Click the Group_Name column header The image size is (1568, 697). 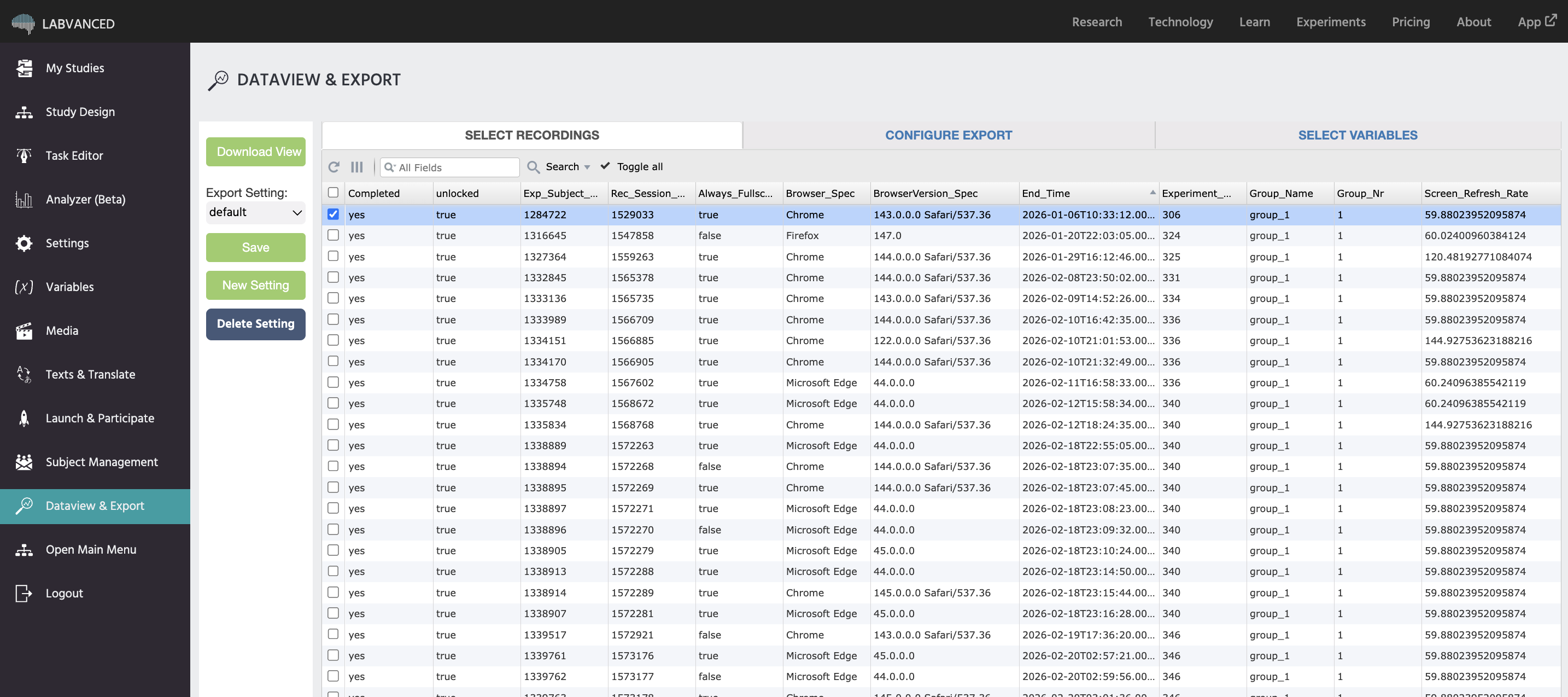coord(1290,193)
